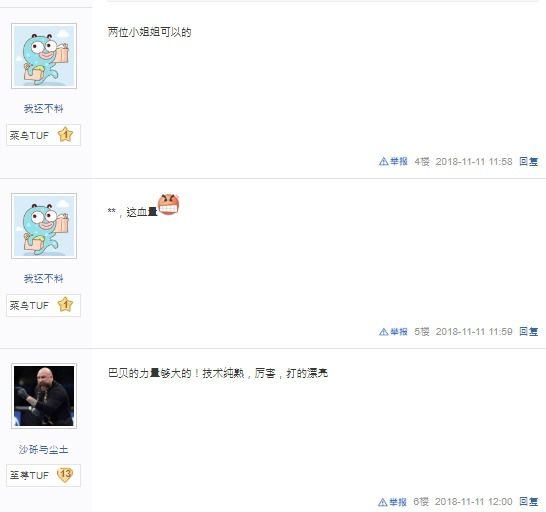Open username 我还不料 on the first post
This screenshot has width=546, height=512.
tap(44, 109)
